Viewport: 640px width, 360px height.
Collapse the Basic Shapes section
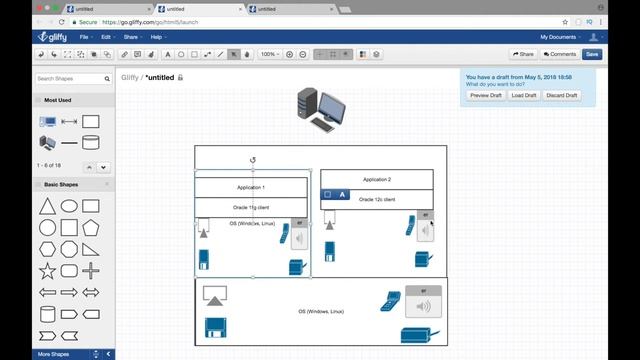(38, 184)
